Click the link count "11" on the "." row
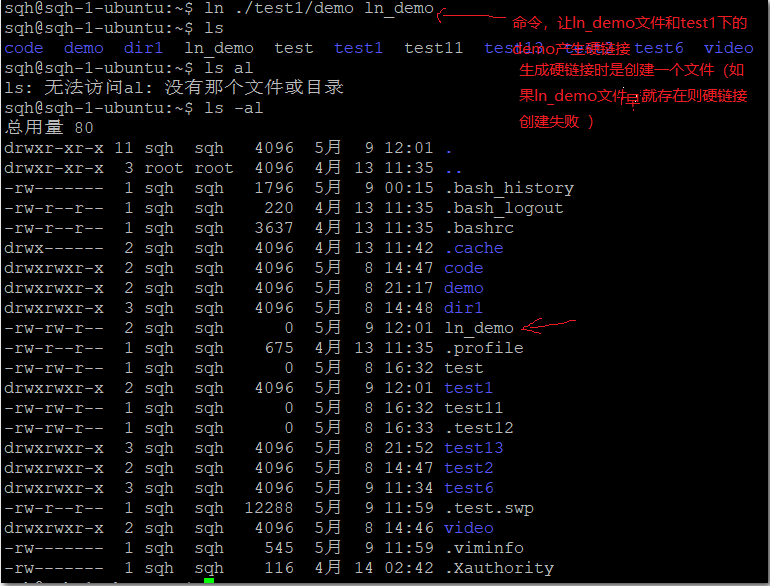This screenshot has height=586, width=770. [123, 148]
